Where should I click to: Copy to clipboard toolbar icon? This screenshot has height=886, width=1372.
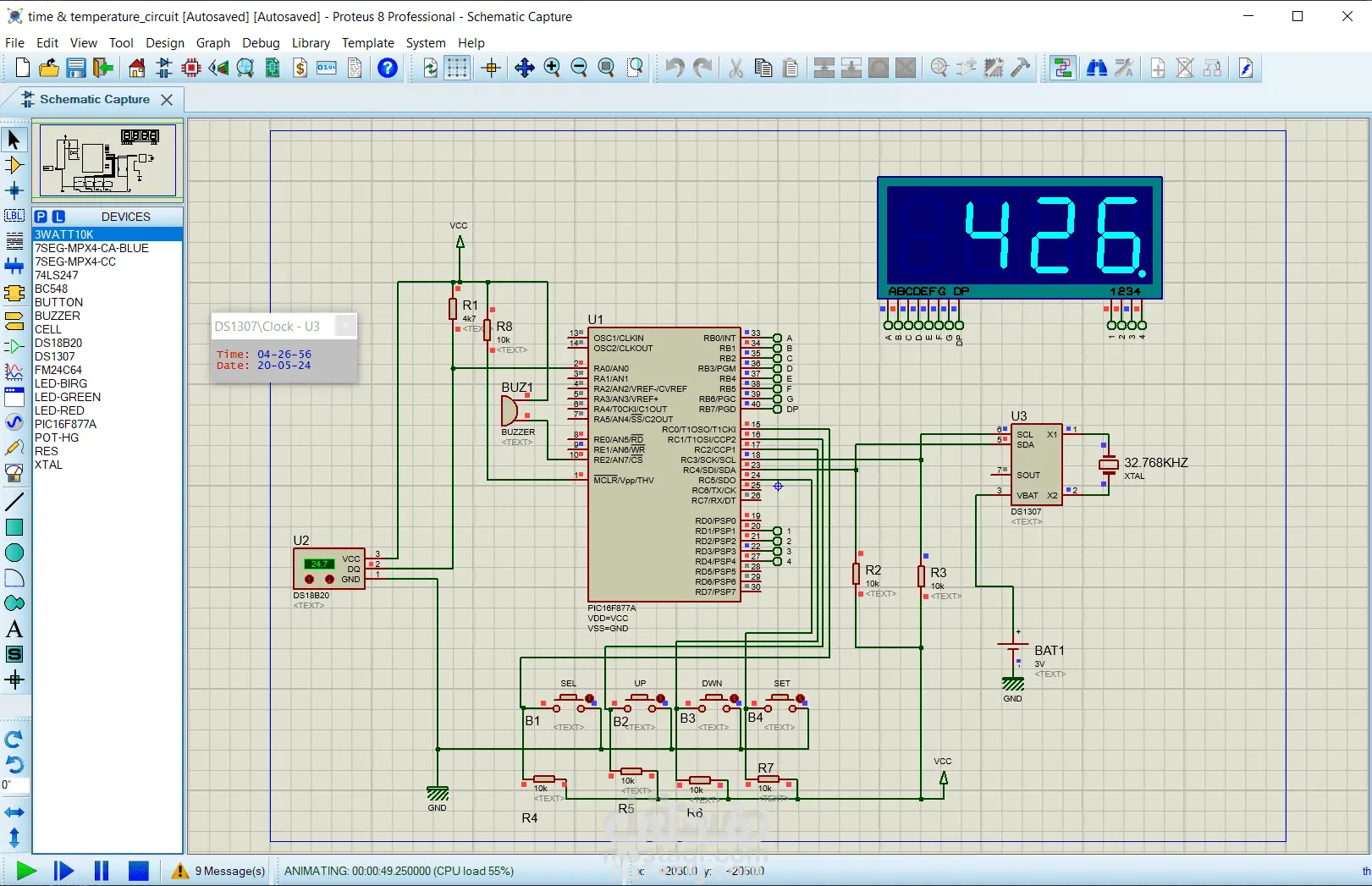pyautogui.click(x=763, y=68)
